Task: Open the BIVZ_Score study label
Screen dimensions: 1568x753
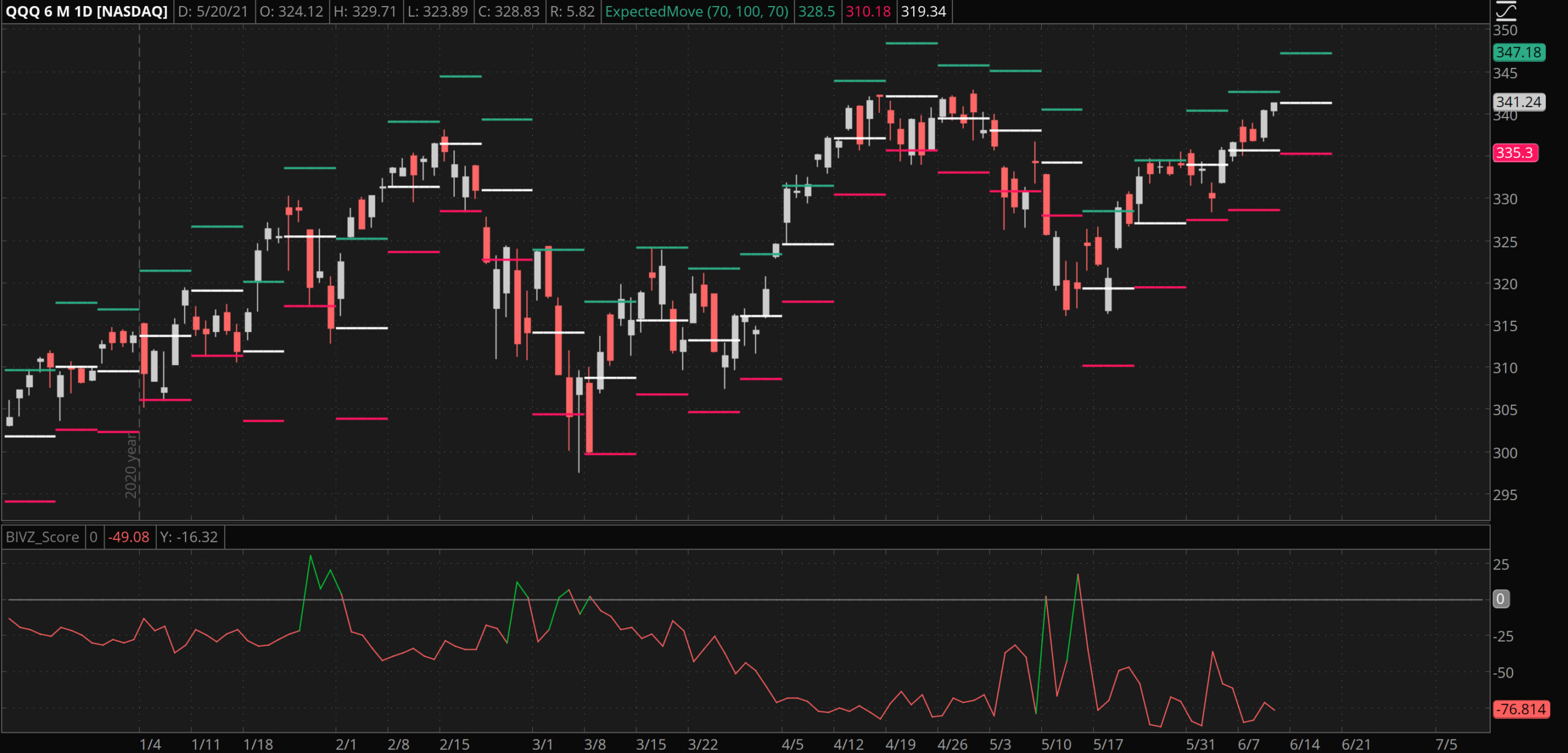Action: point(42,537)
